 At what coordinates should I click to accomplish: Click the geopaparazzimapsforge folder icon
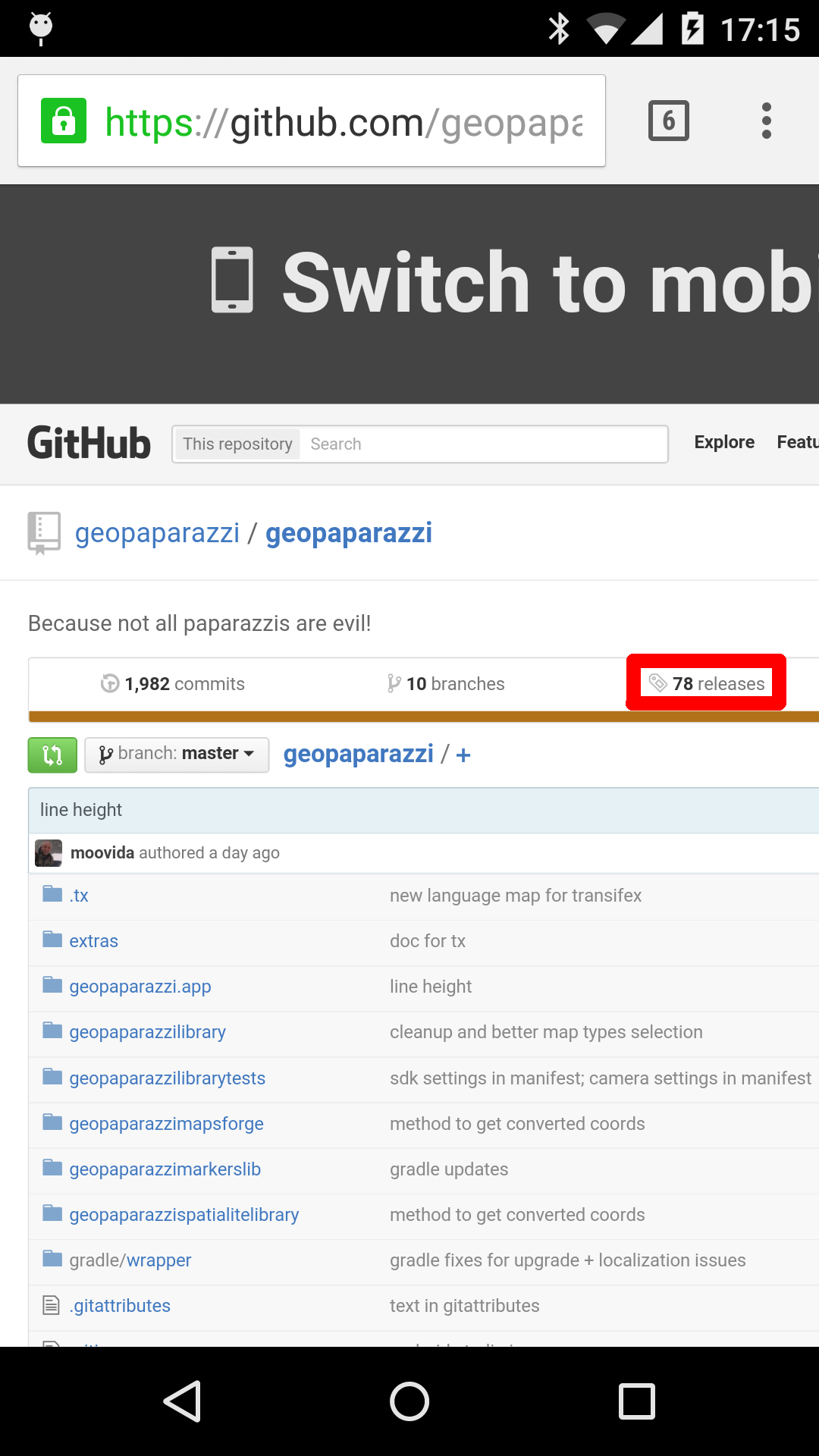point(52,1122)
